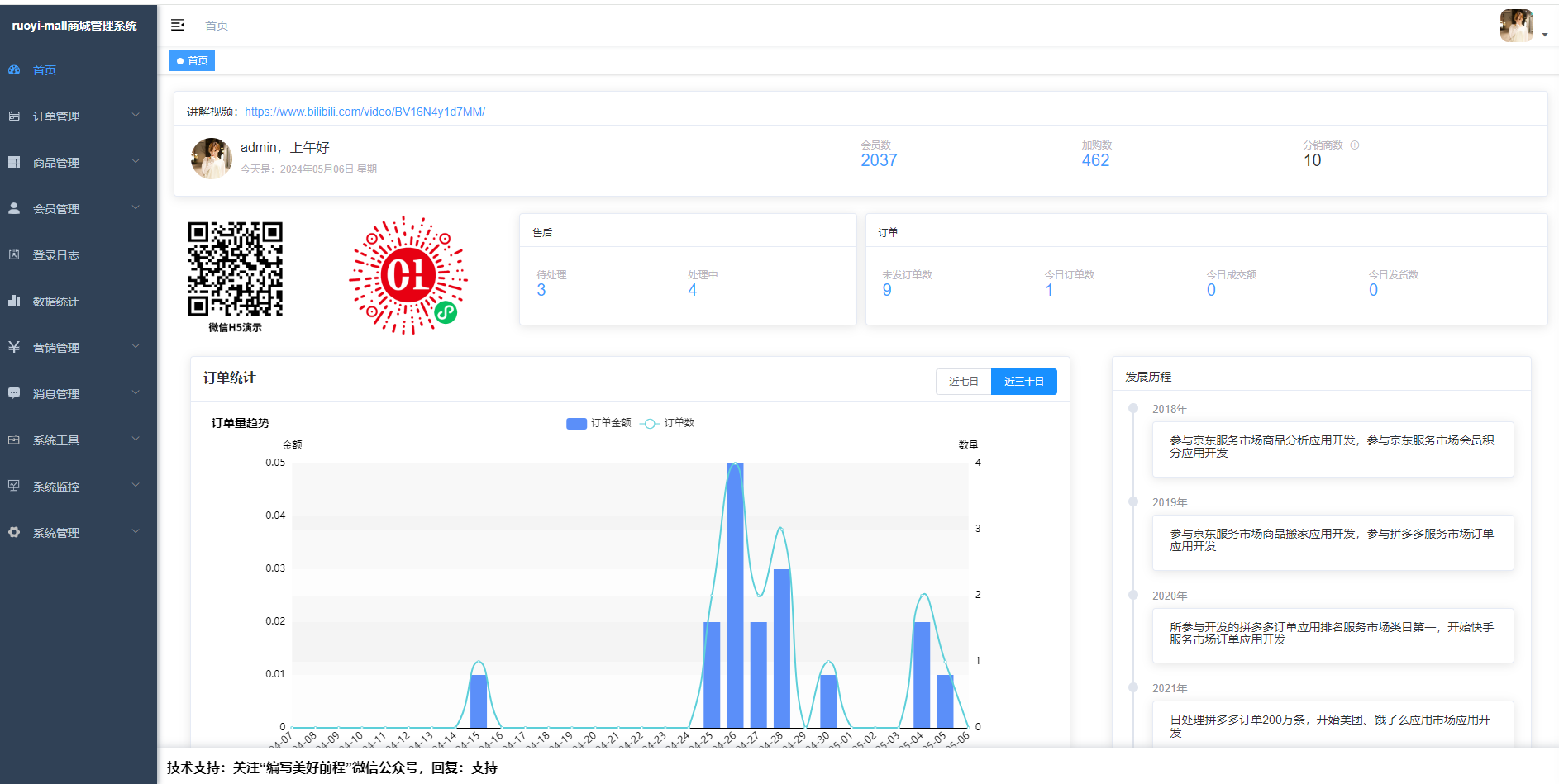This screenshot has height=784, width=1559.
Task: Toggle the 订单金额 blue legend swatch
Action: coord(576,424)
